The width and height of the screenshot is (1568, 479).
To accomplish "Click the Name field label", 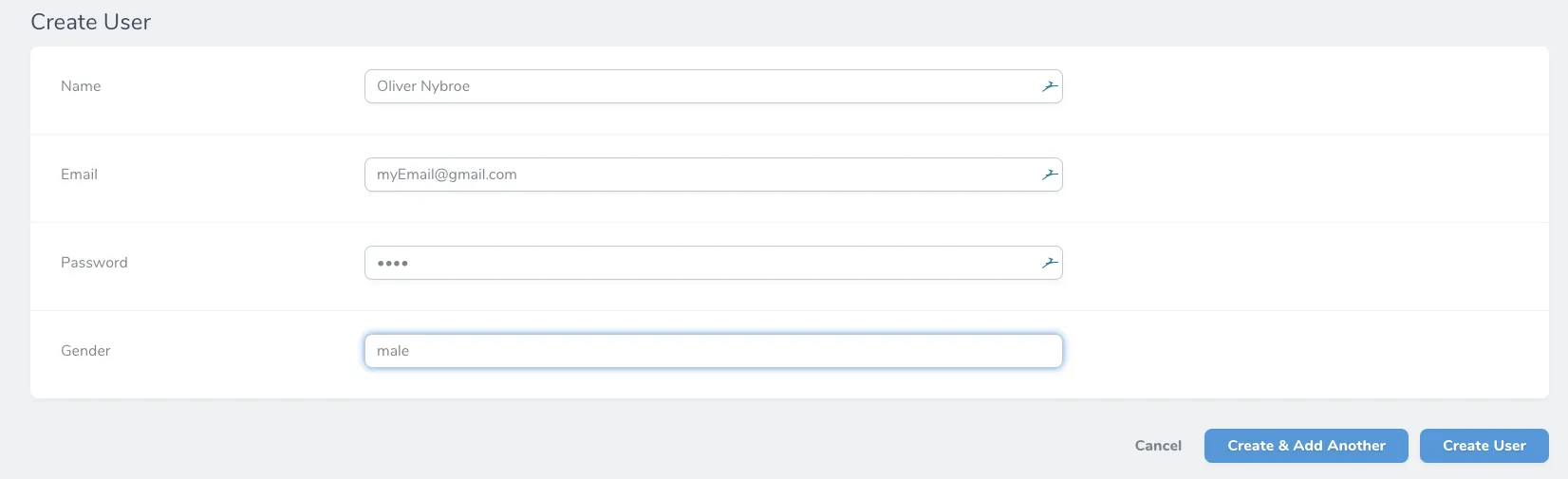I will click(x=81, y=86).
